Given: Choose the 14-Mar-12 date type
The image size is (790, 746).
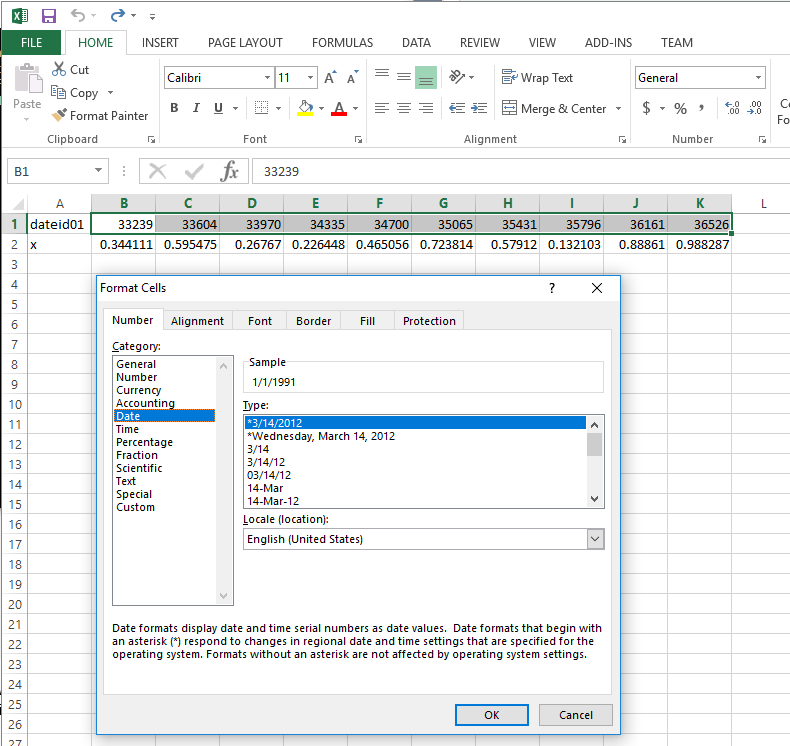Looking at the screenshot, I should 273,501.
